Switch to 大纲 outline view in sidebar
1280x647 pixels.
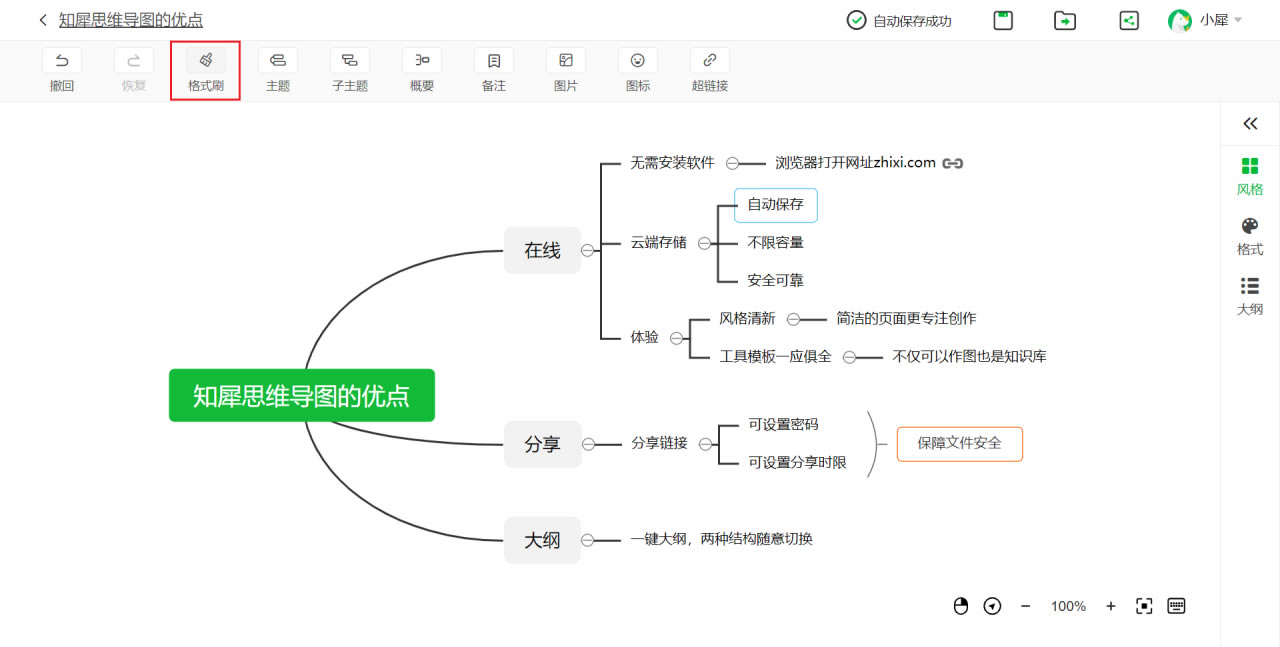tap(1250, 297)
